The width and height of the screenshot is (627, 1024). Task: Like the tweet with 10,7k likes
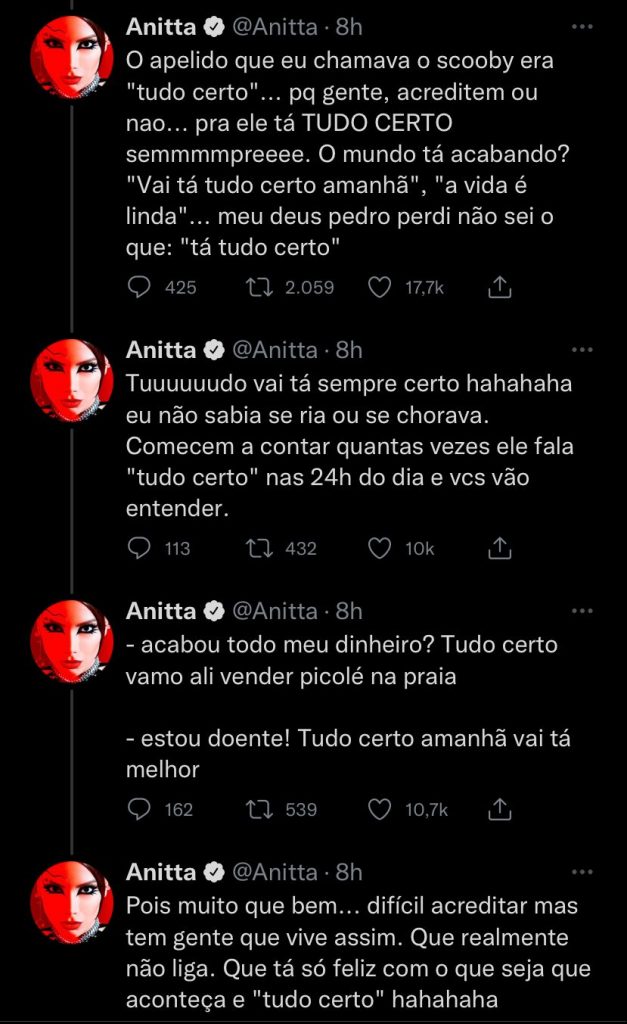[x=379, y=809]
